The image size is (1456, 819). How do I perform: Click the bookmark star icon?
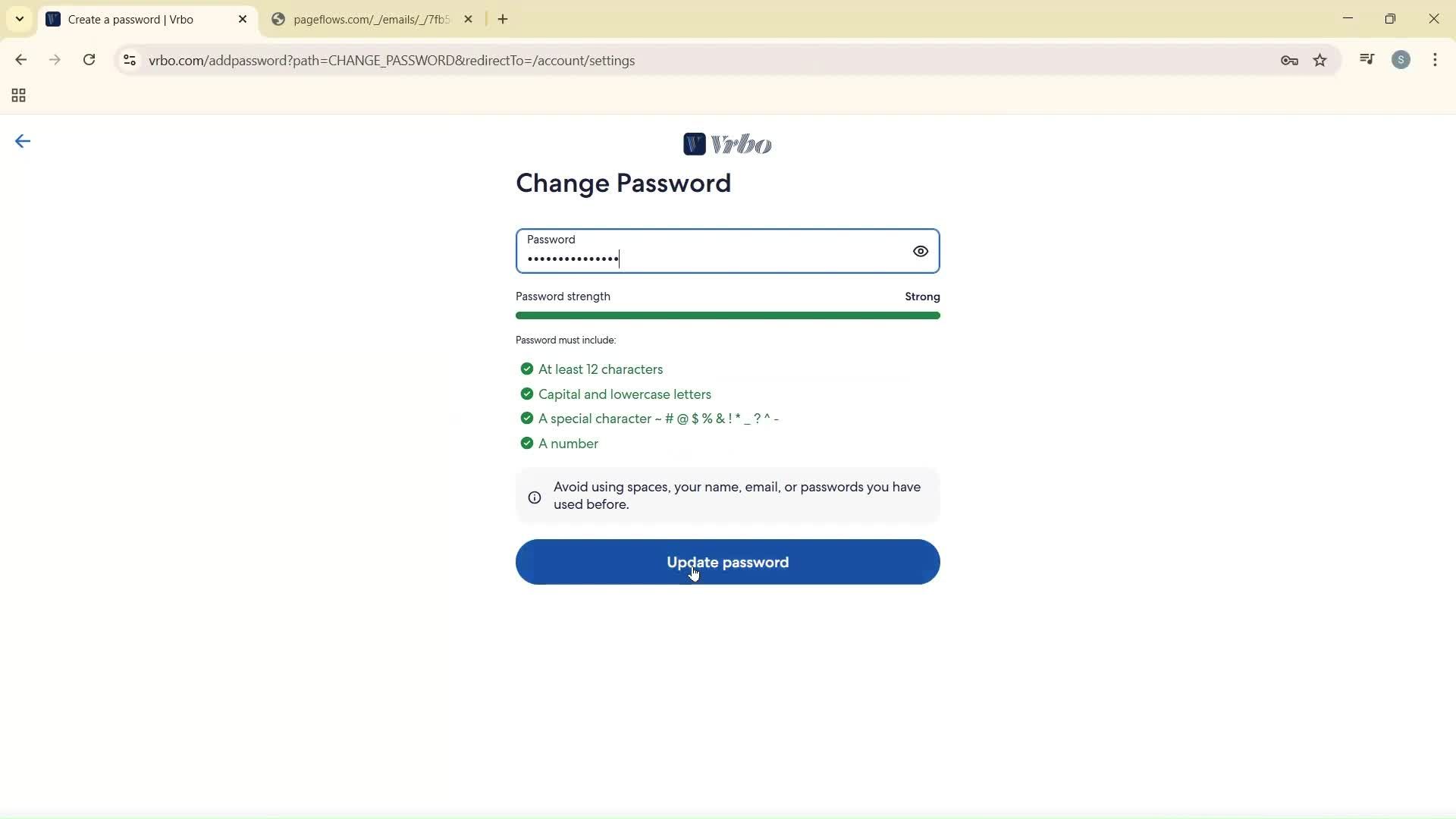coord(1320,60)
